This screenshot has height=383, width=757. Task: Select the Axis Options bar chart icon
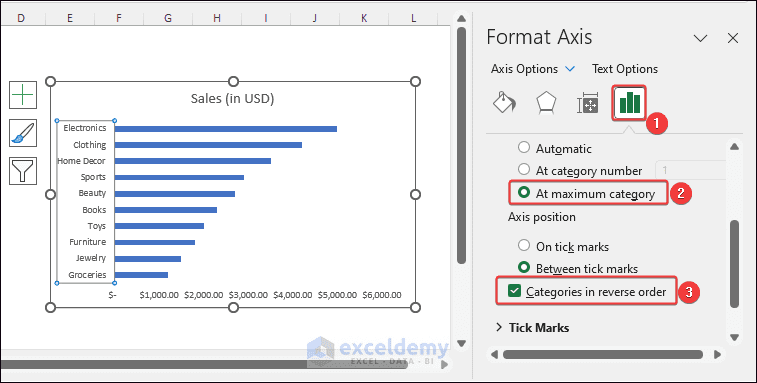(x=630, y=103)
